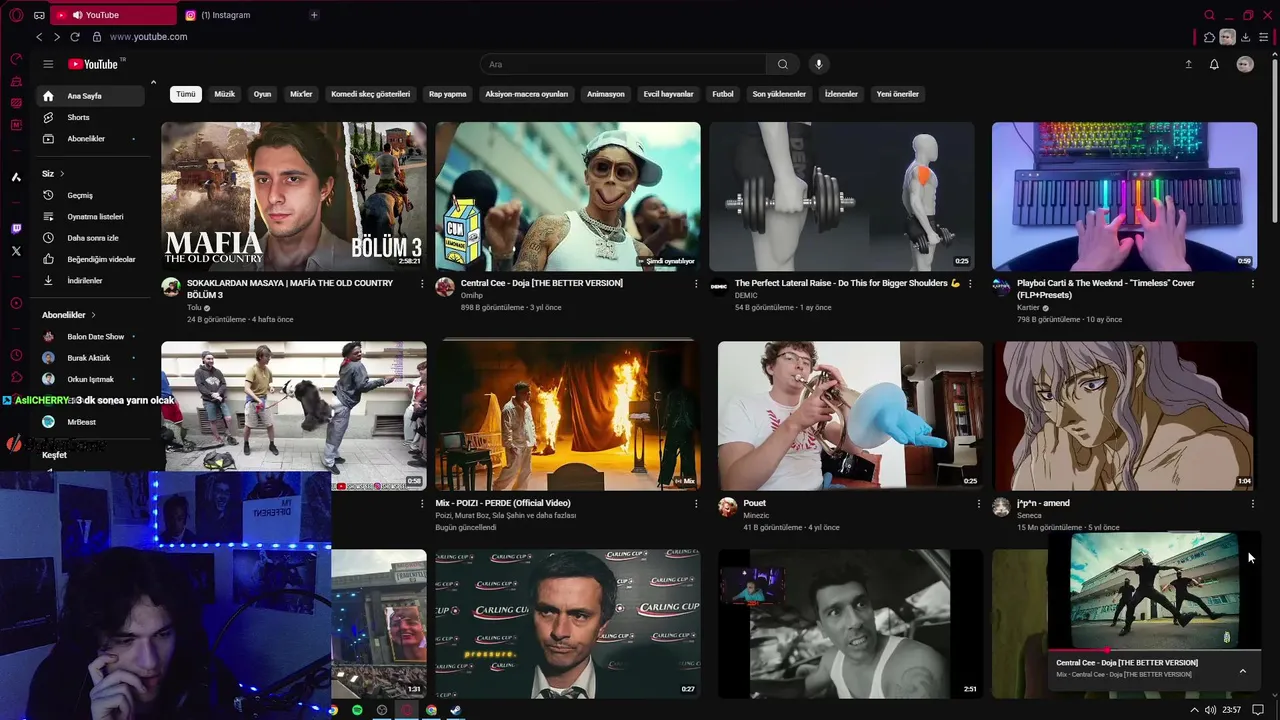Viewport: 1280px width, 720px height.
Task: Select the Futbol filter chip
Action: 723,94
